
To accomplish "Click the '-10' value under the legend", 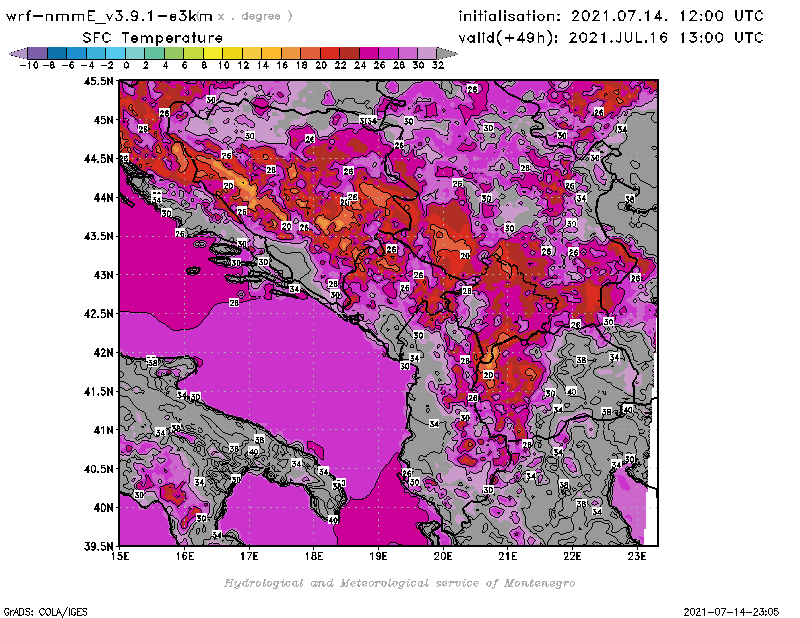I will click(29, 65).
